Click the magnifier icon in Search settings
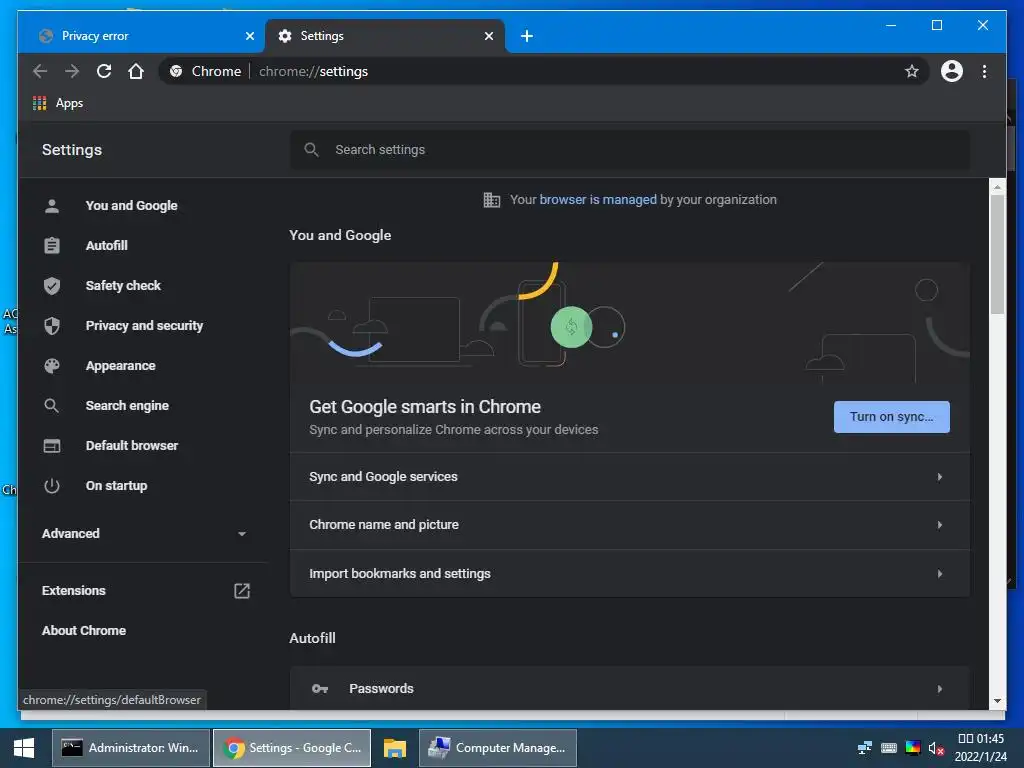Screen dimensions: 1024x768 point(312,150)
